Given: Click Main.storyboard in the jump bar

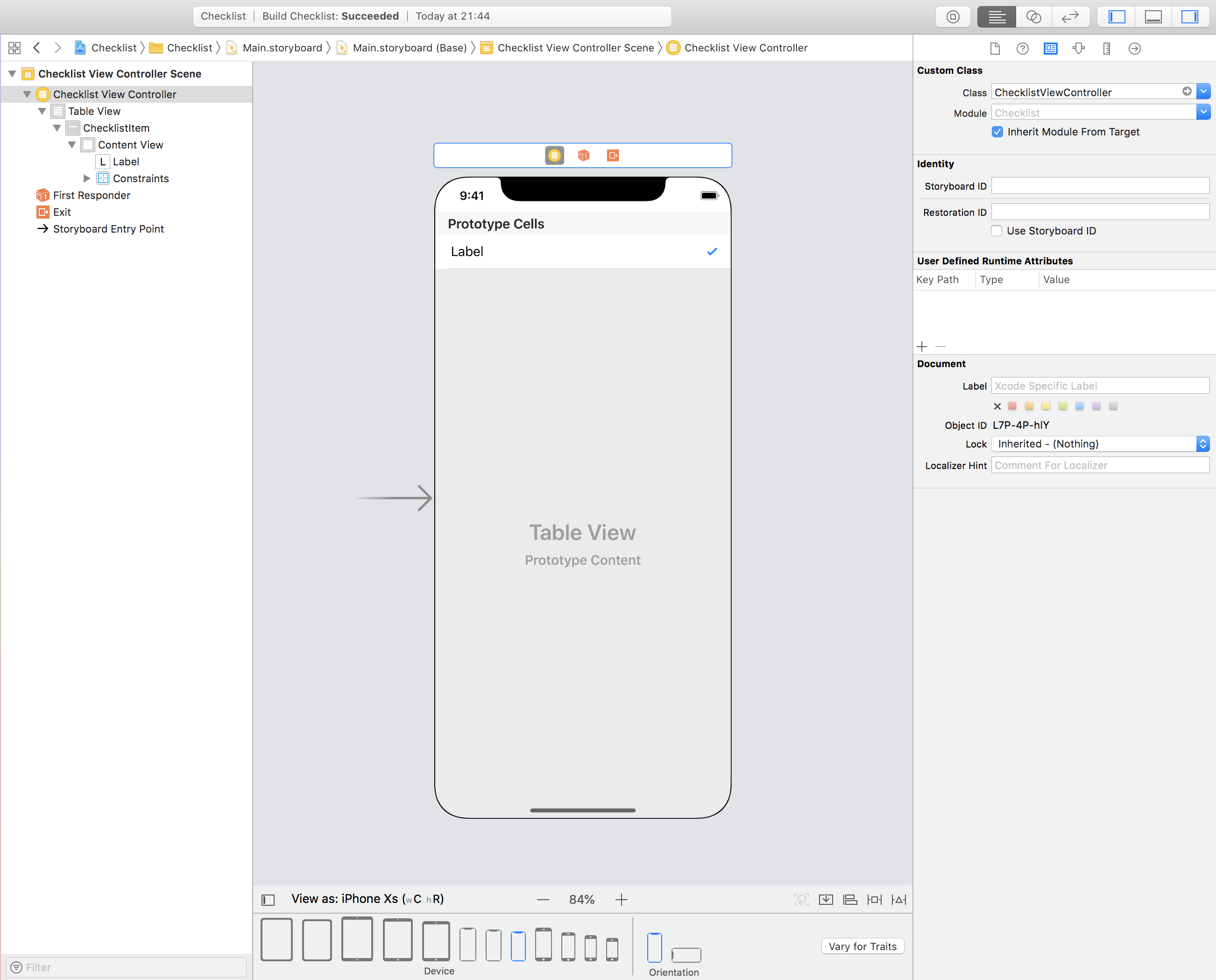Looking at the screenshot, I should (282, 48).
